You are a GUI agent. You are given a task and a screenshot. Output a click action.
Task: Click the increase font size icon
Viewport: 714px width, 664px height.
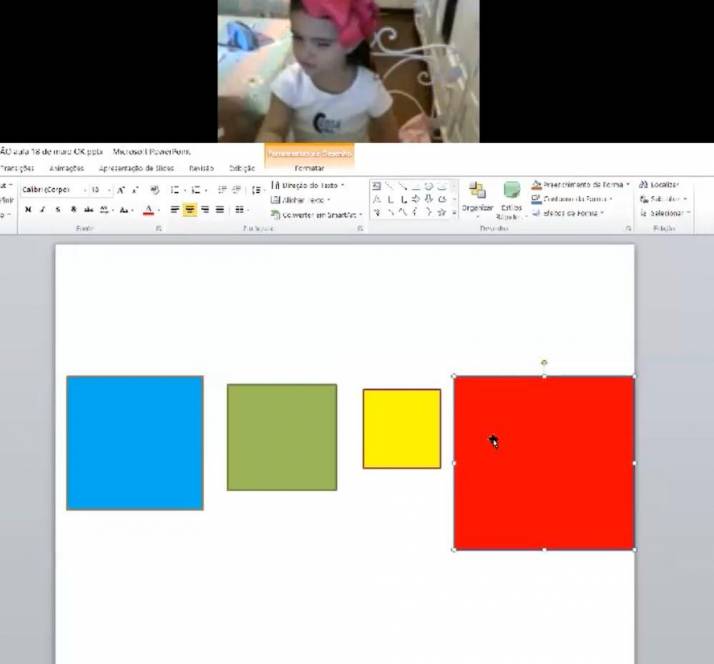click(x=120, y=190)
